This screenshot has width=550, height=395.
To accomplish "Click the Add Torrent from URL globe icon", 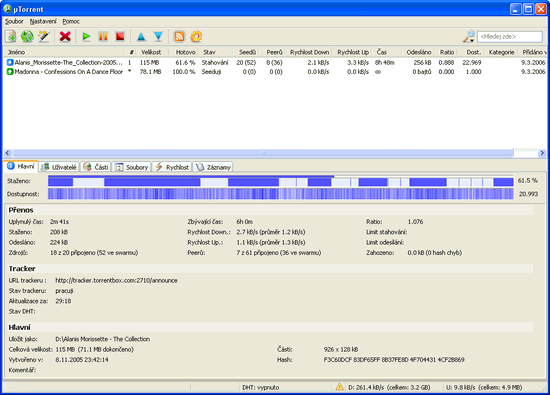I will [27, 36].
